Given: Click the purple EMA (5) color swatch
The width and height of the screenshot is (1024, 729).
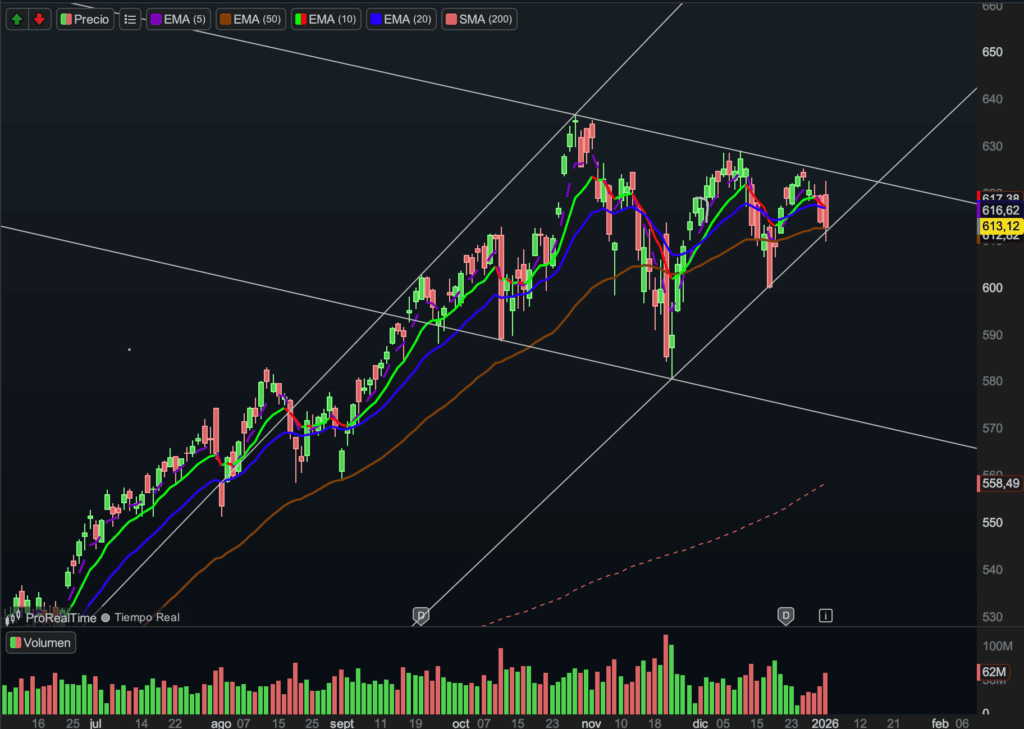Looking at the screenshot, I should coord(156,19).
